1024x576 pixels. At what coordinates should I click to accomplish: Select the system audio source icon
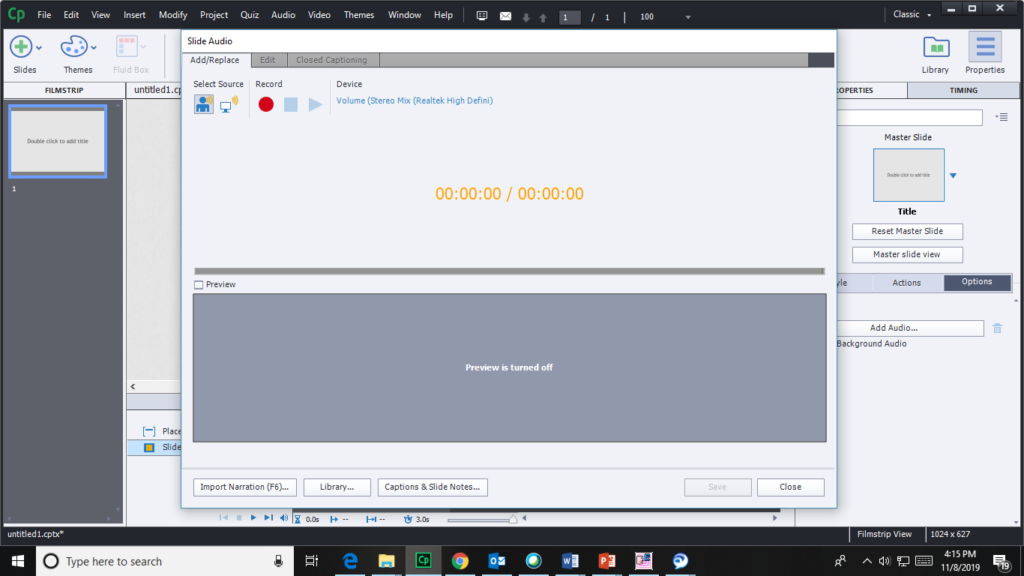pos(229,104)
